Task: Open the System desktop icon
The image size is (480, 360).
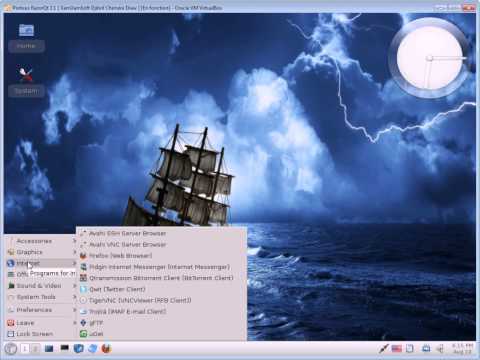Action: click(26, 81)
